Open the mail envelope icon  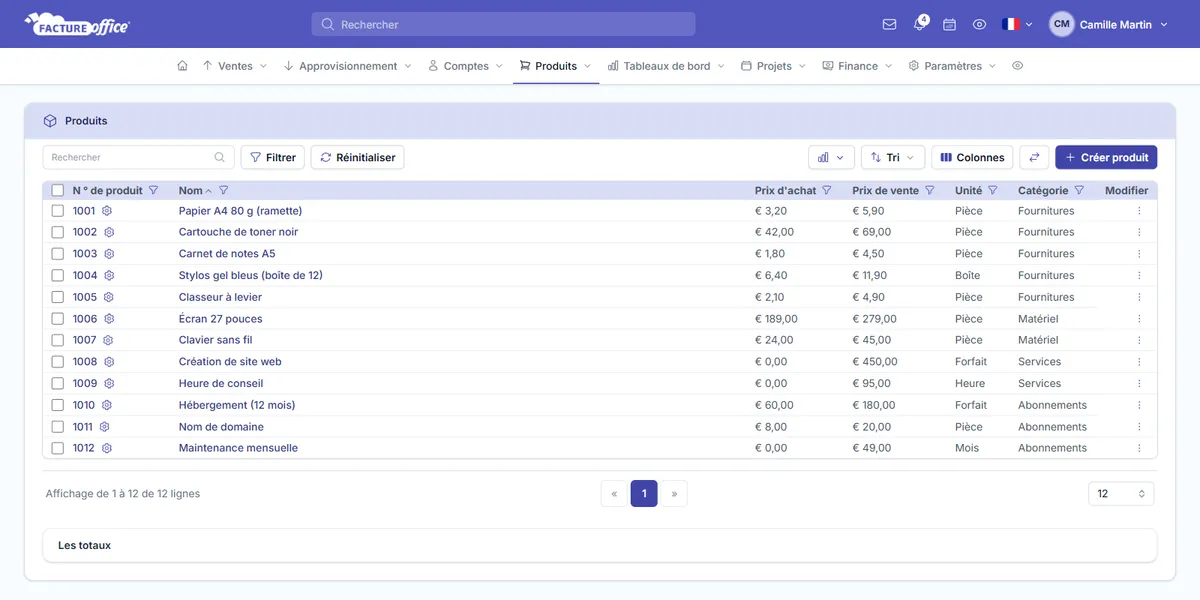889,24
